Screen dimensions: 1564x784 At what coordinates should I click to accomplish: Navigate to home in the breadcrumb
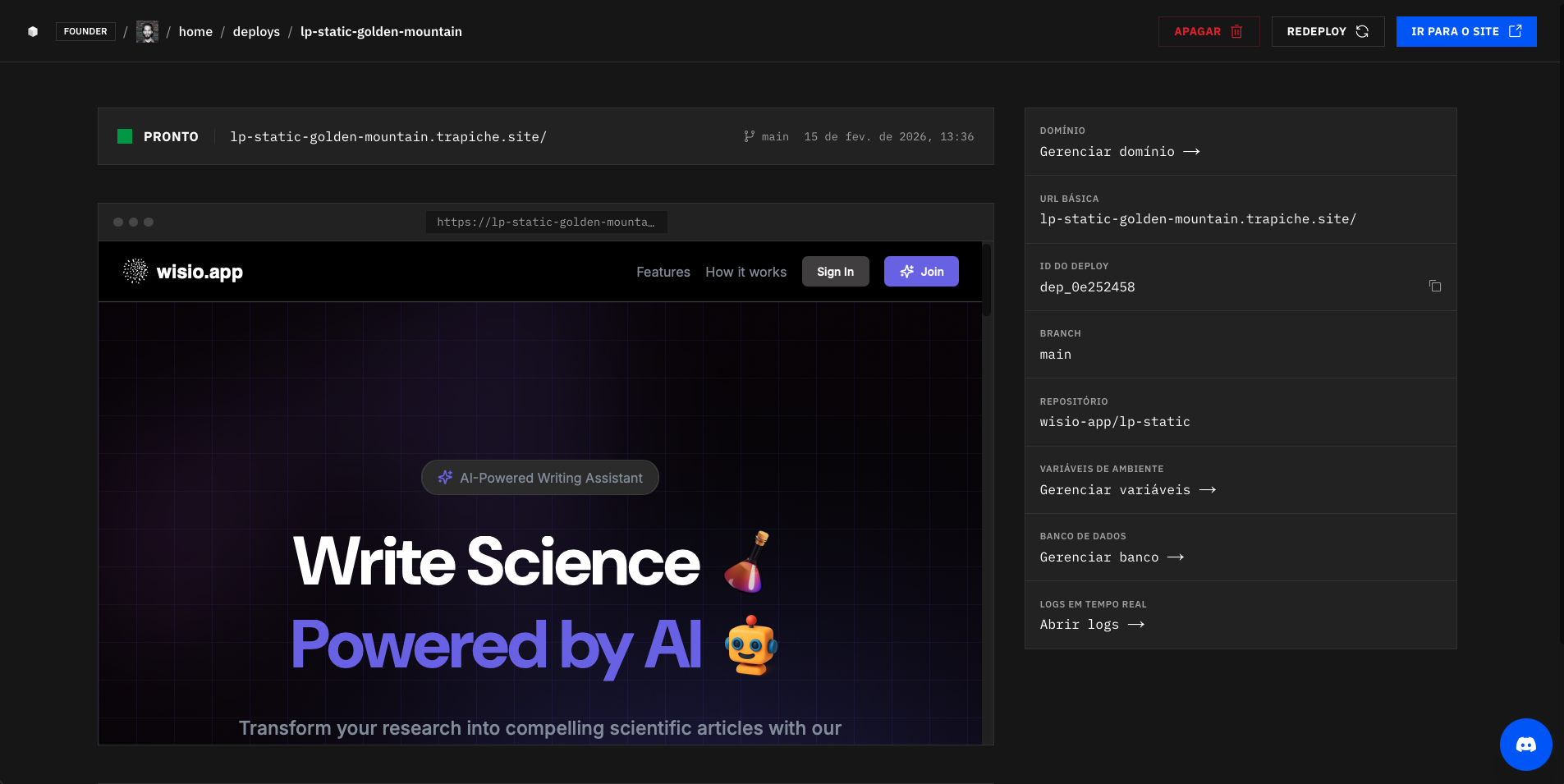pyautogui.click(x=195, y=31)
